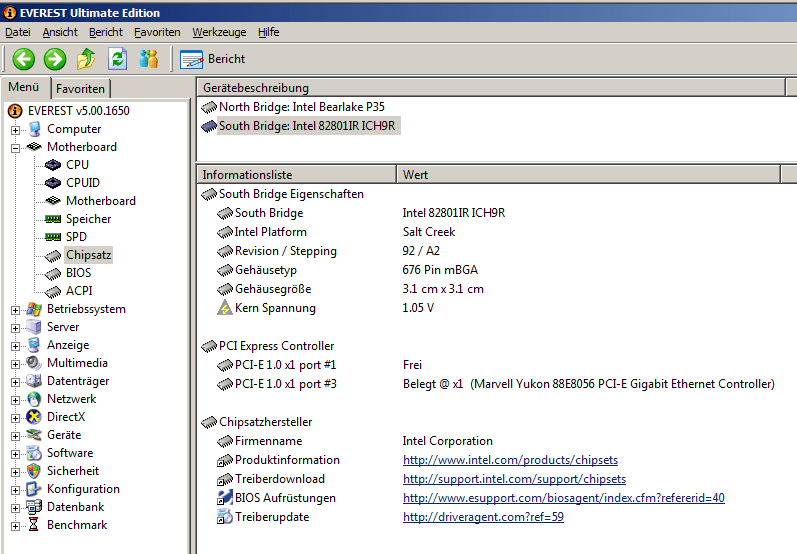Select the Motherboard sub-item under Motherboard
Viewport: 797px width, 554px height.
101,201
